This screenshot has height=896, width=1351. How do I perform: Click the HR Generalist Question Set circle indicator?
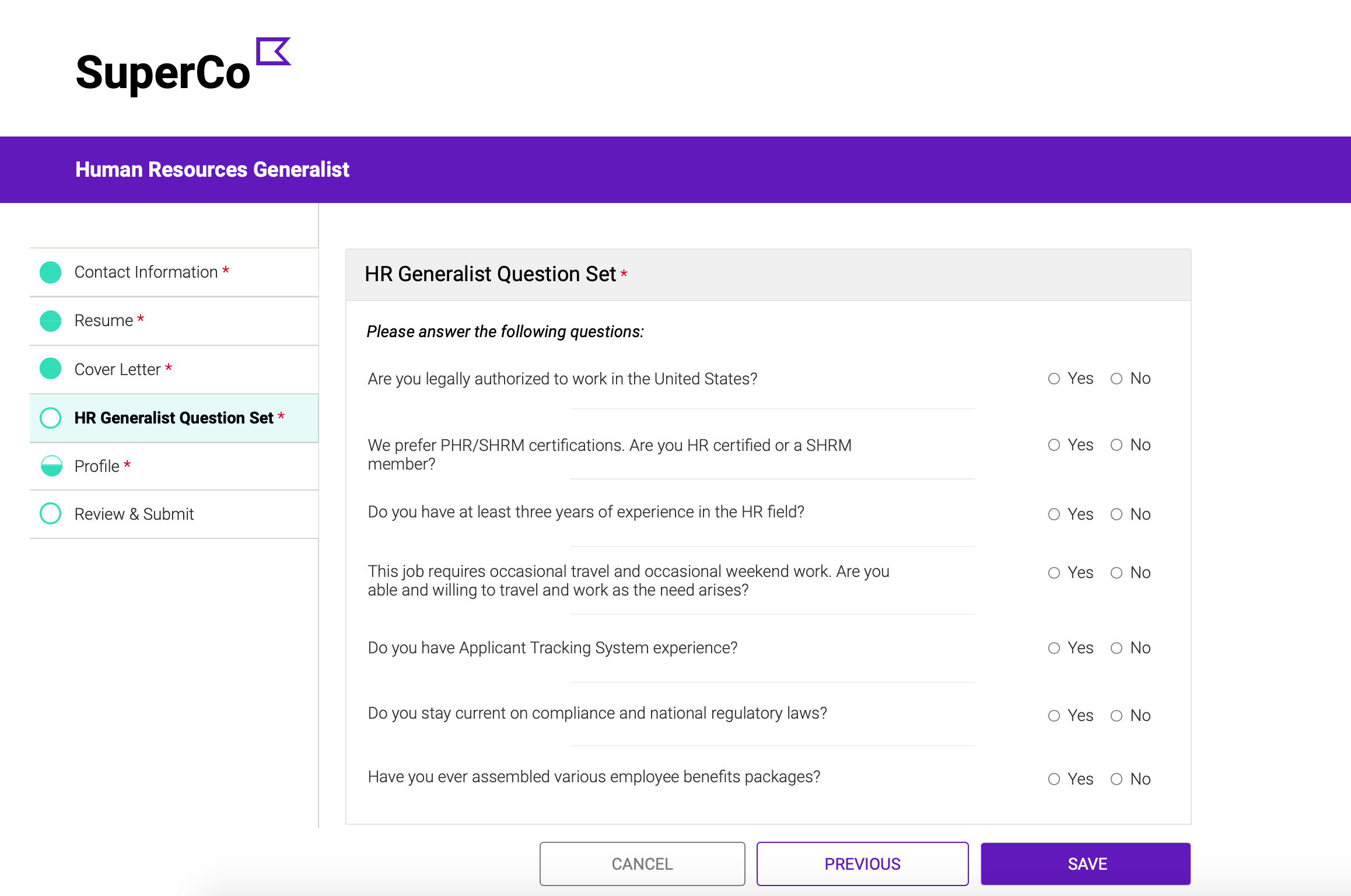pyautogui.click(x=51, y=418)
